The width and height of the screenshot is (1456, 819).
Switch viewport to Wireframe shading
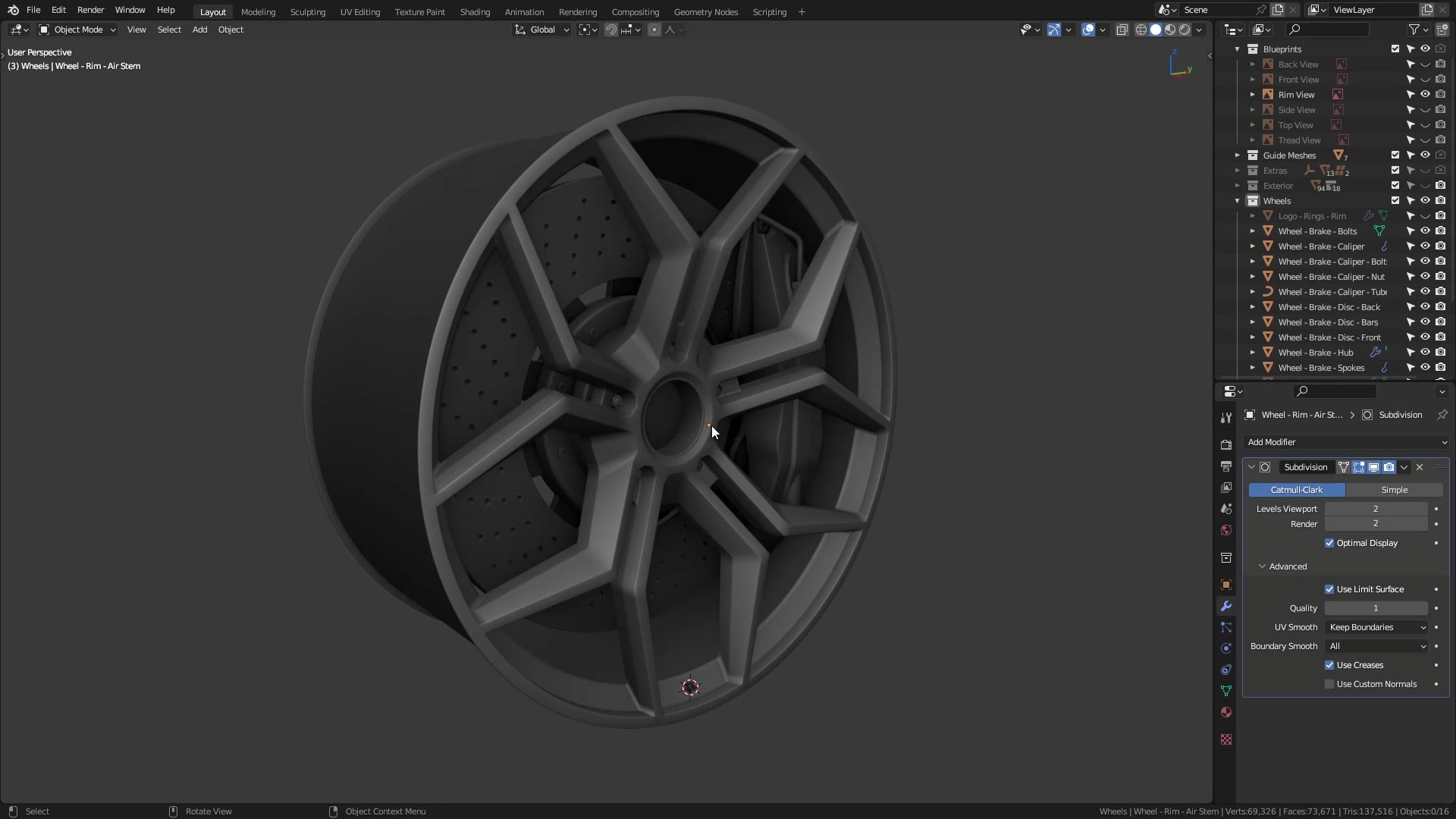click(1141, 30)
